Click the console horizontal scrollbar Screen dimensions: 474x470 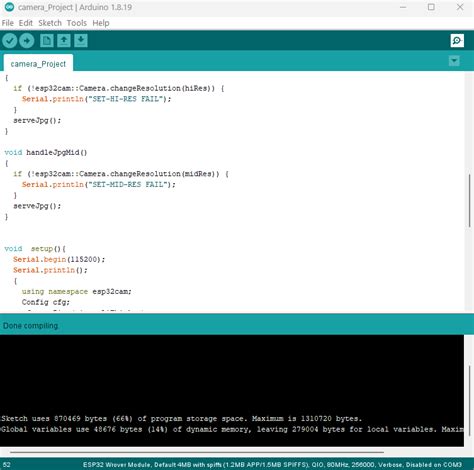(x=197, y=452)
